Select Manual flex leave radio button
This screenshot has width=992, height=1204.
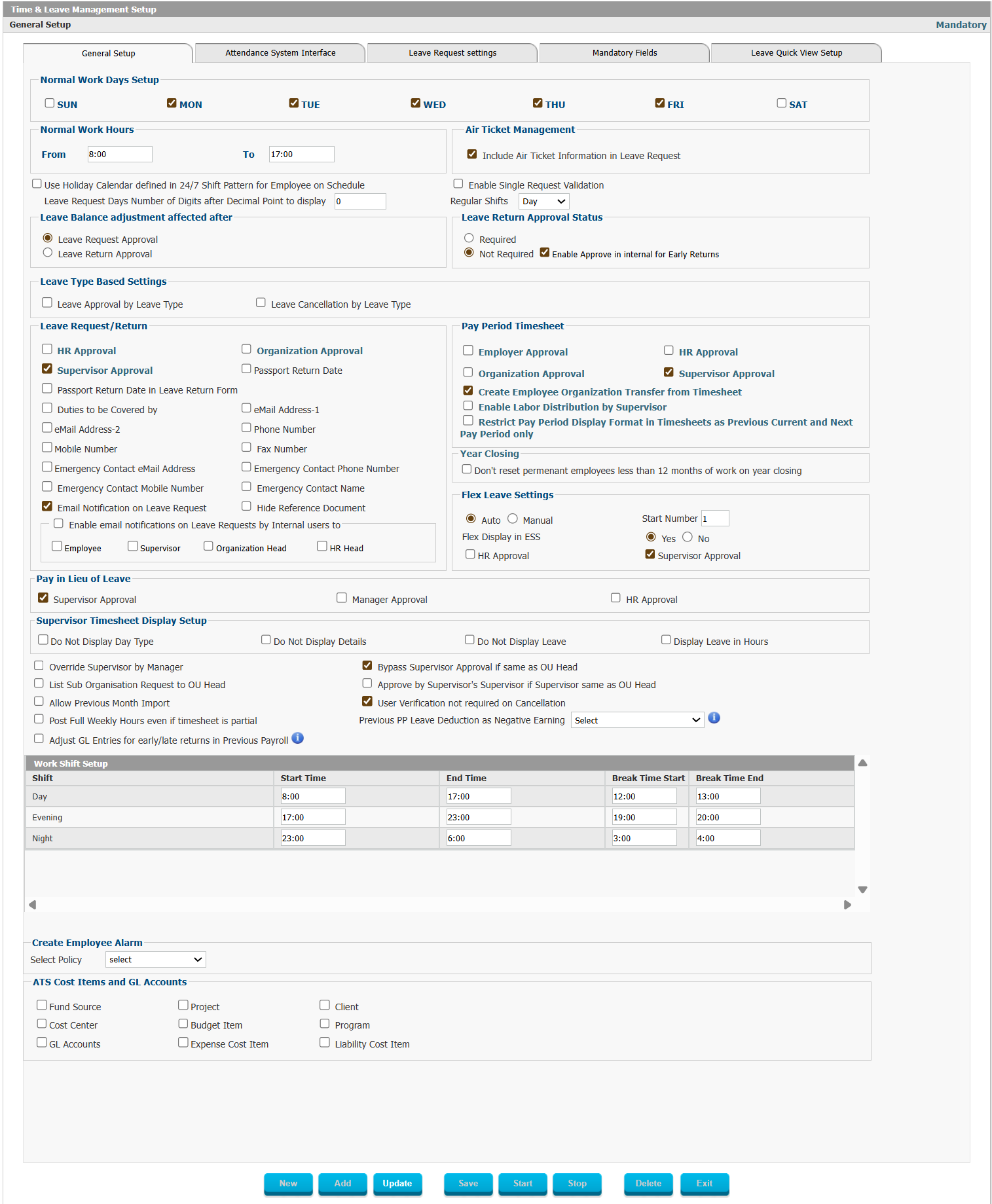pos(513,519)
